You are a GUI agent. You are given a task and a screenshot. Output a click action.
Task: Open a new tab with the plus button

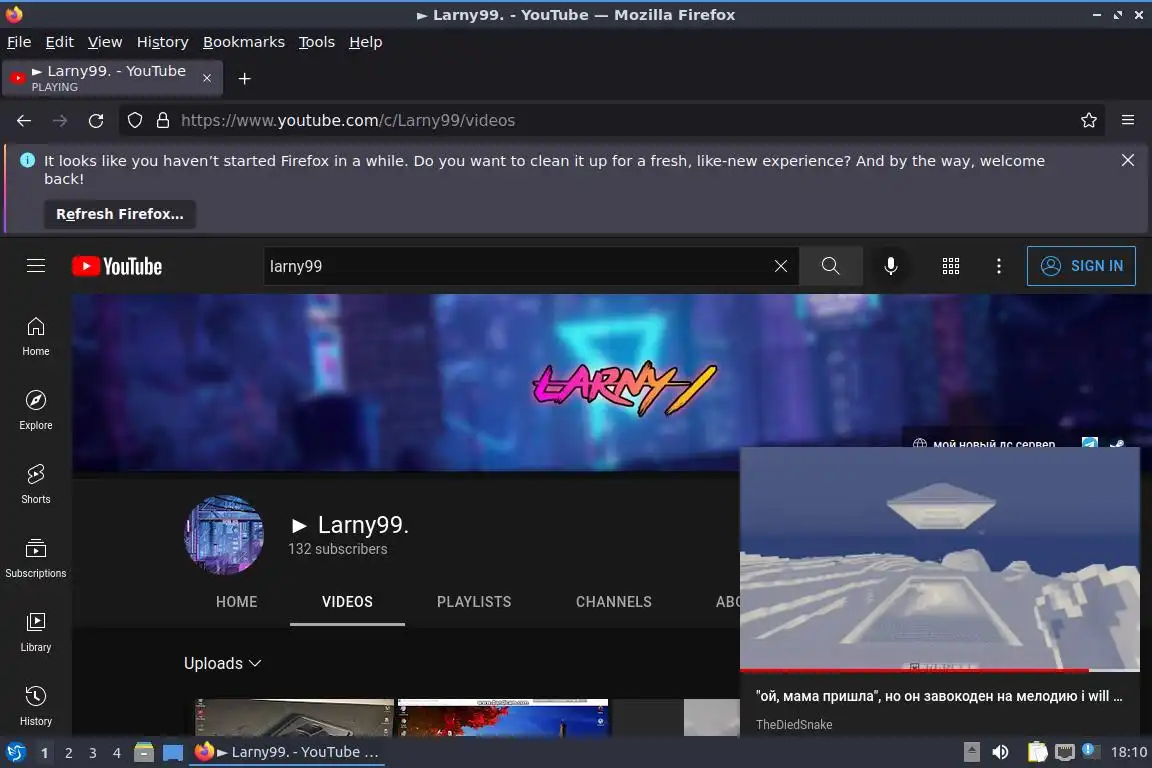(245, 79)
